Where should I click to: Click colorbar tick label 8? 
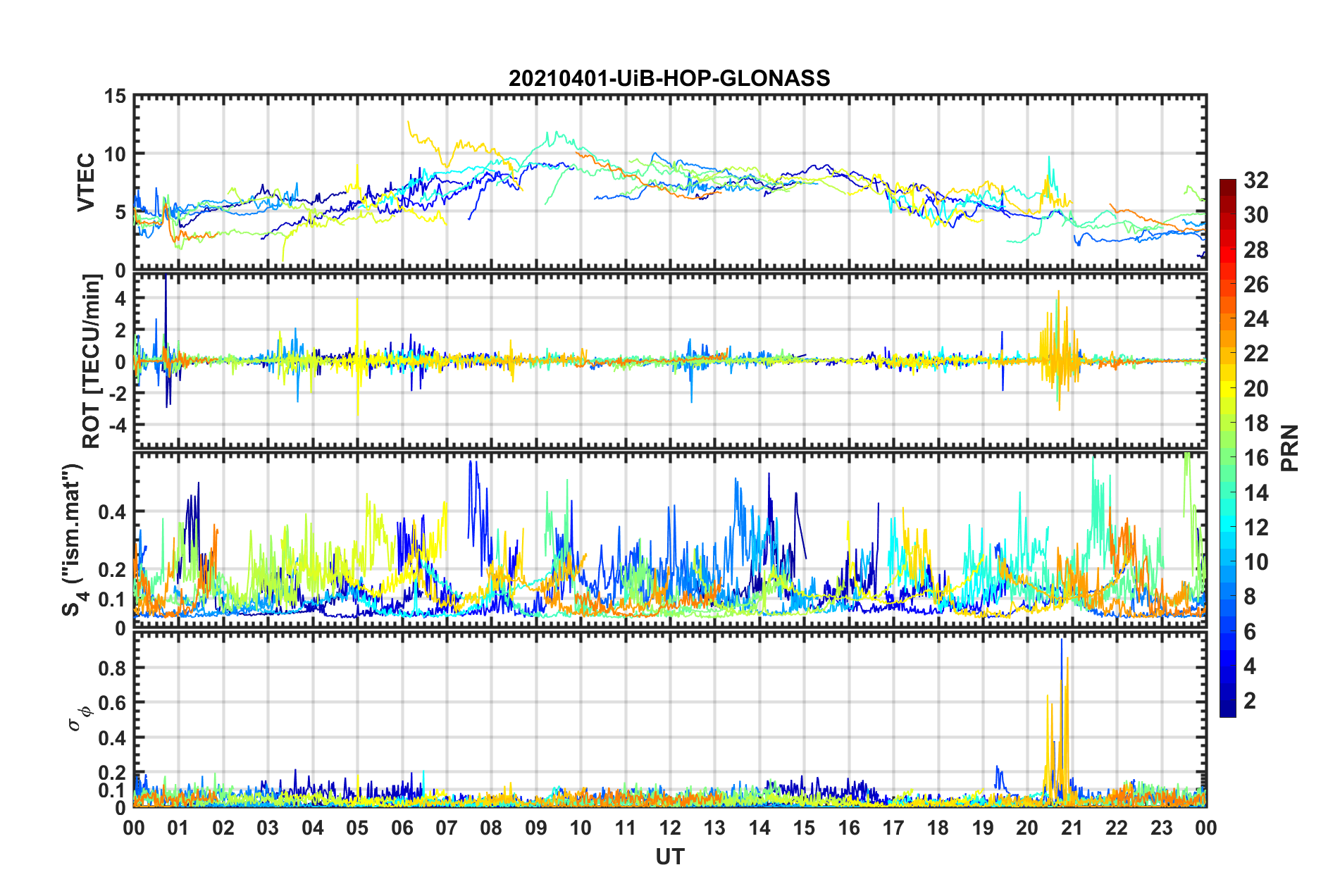(x=1250, y=597)
